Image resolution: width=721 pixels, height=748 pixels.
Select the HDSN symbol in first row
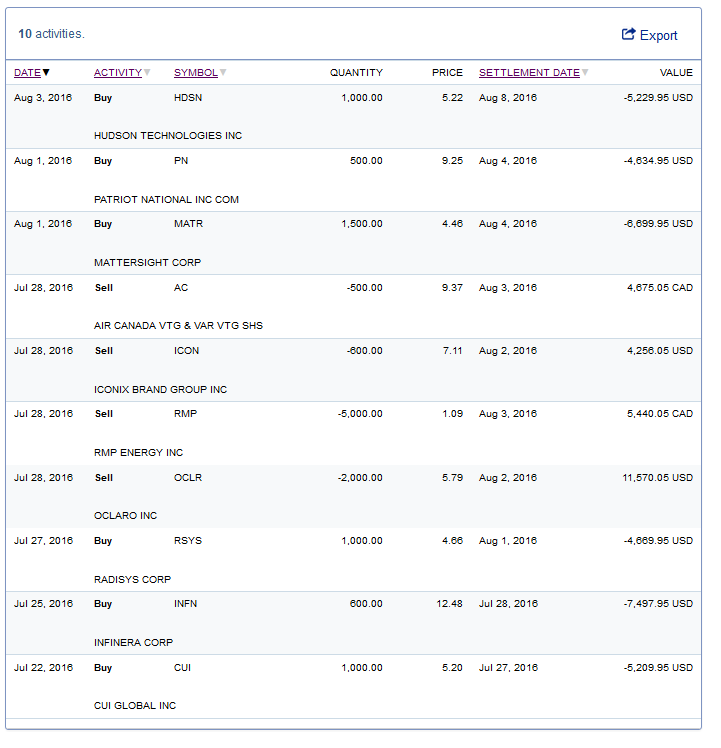(187, 98)
